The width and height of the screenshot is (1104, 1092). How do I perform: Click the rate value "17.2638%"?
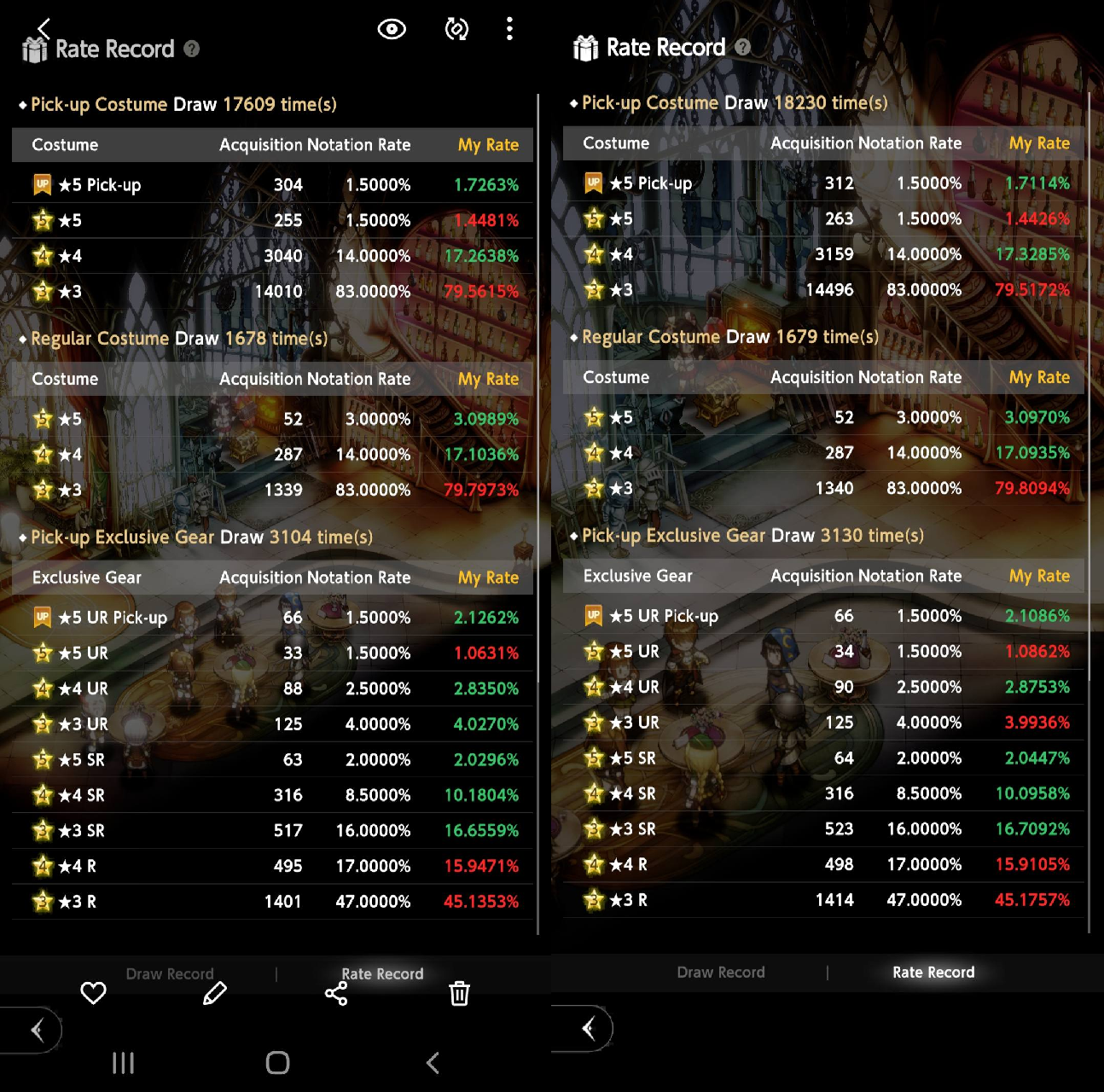[x=481, y=255]
